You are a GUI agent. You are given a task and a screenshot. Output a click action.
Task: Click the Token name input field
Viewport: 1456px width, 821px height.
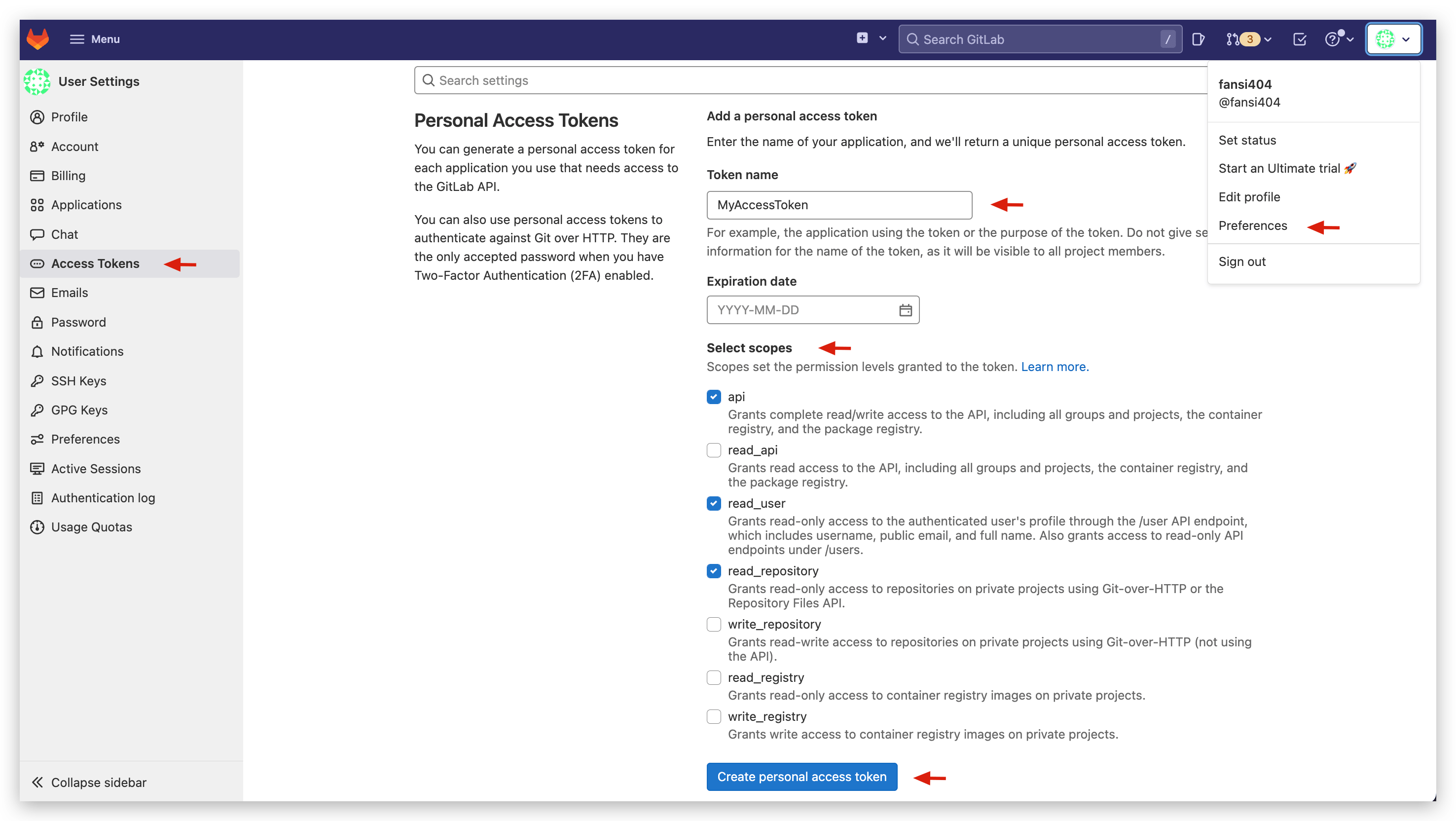tap(839, 205)
